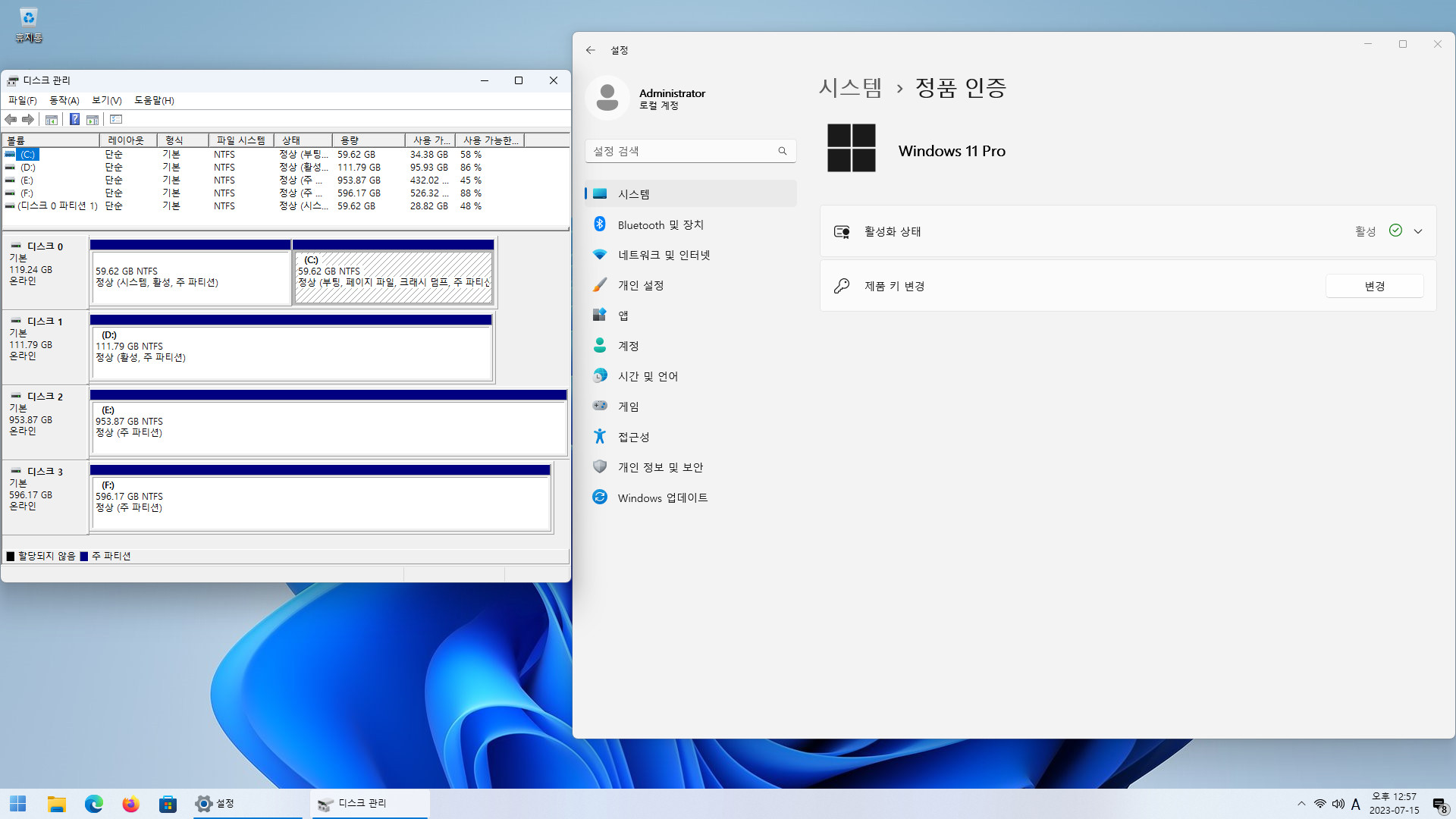Open the volume speaker tray icon

point(1338,804)
